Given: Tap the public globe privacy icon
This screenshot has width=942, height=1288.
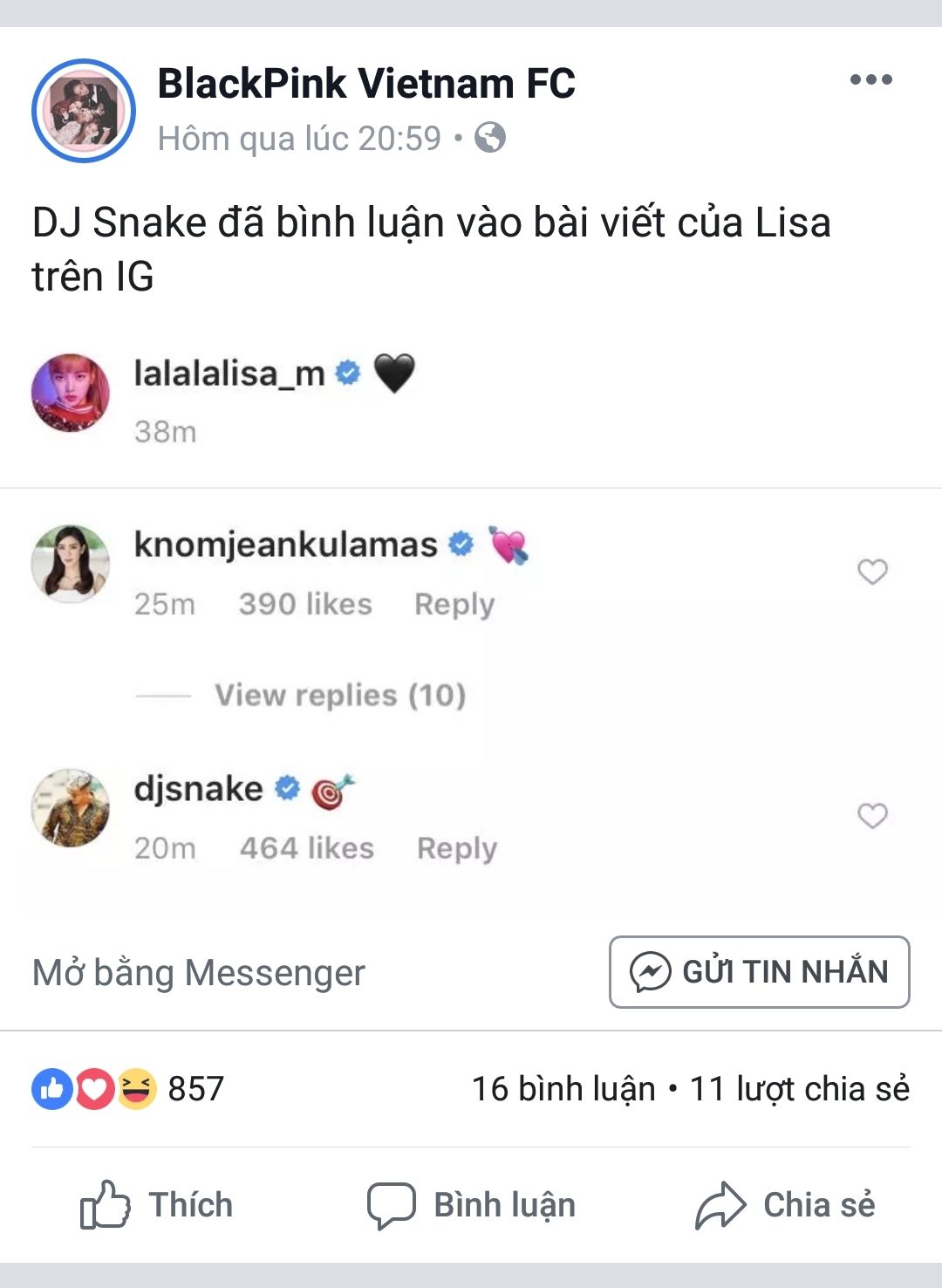Looking at the screenshot, I should (490, 138).
